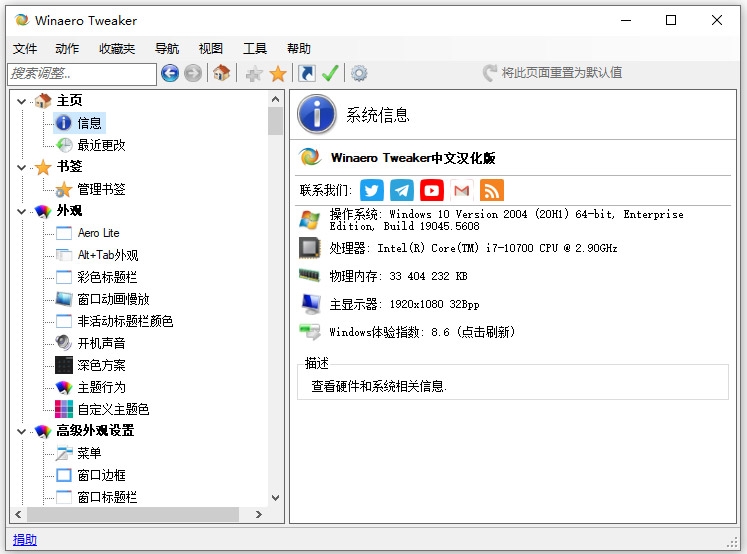The height and width of the screenshot is (554, 747).
Task: Open the settings gear icon in toolbar
Action: pyautogui.click(x=359, y=73)
